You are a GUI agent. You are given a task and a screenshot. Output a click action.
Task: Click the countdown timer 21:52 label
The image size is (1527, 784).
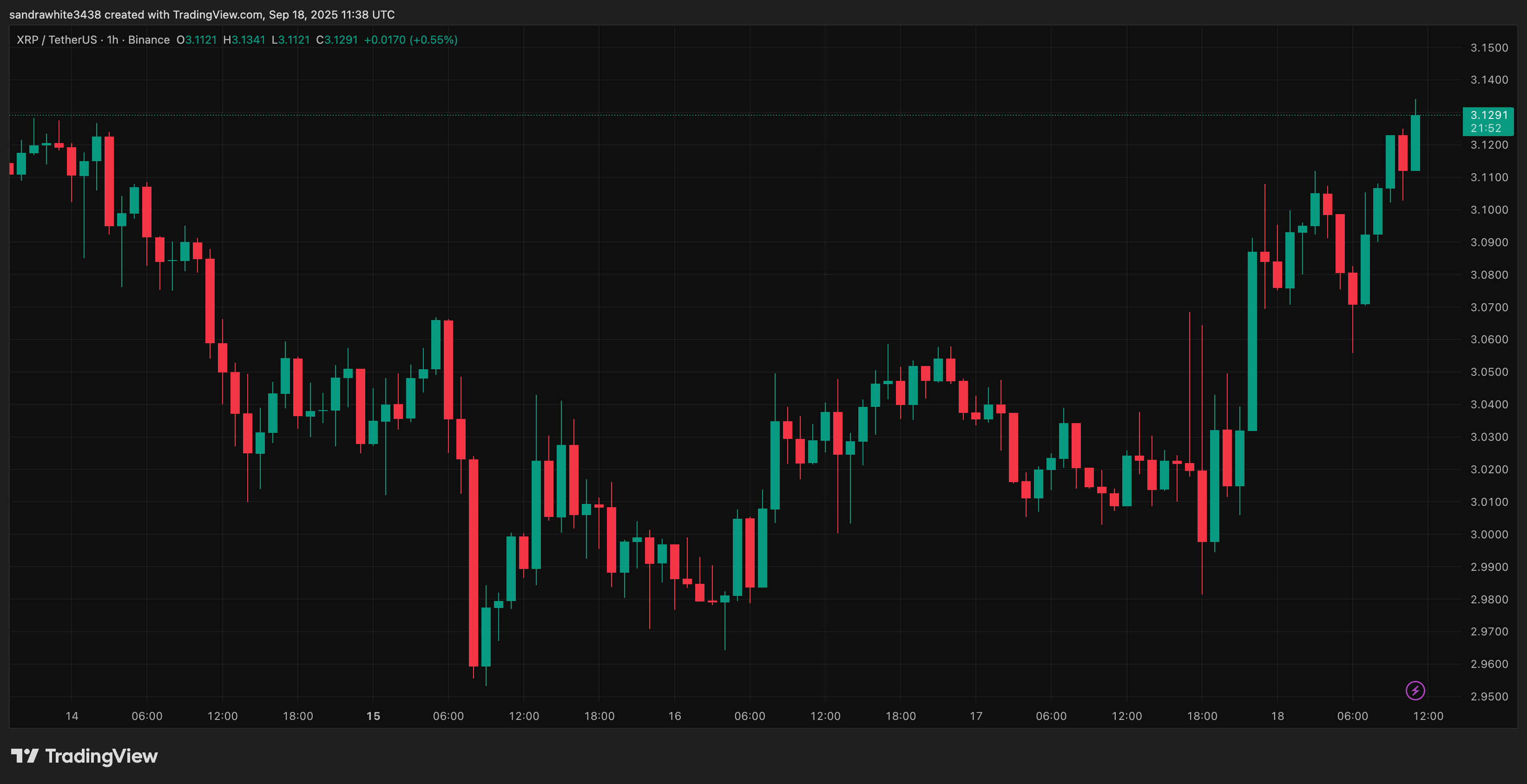click(1486, 128)
